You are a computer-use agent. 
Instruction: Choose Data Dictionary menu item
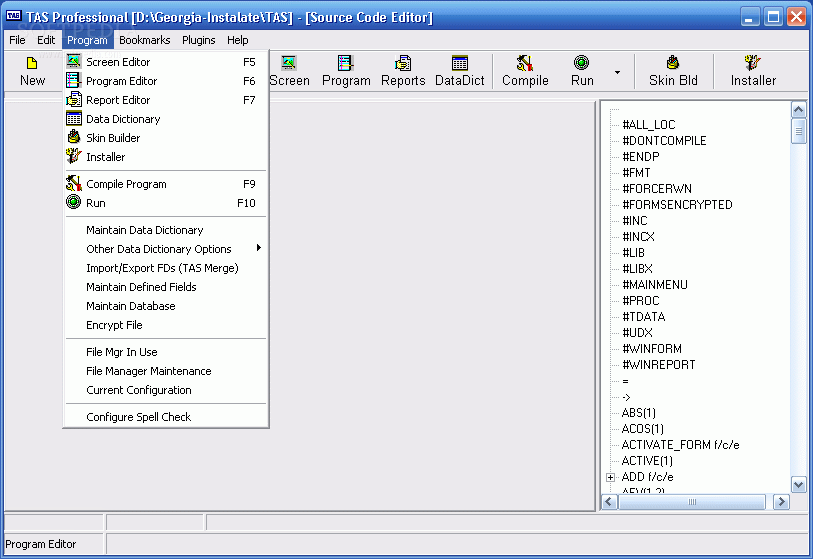pyautogui.click(x=166, y=119)
